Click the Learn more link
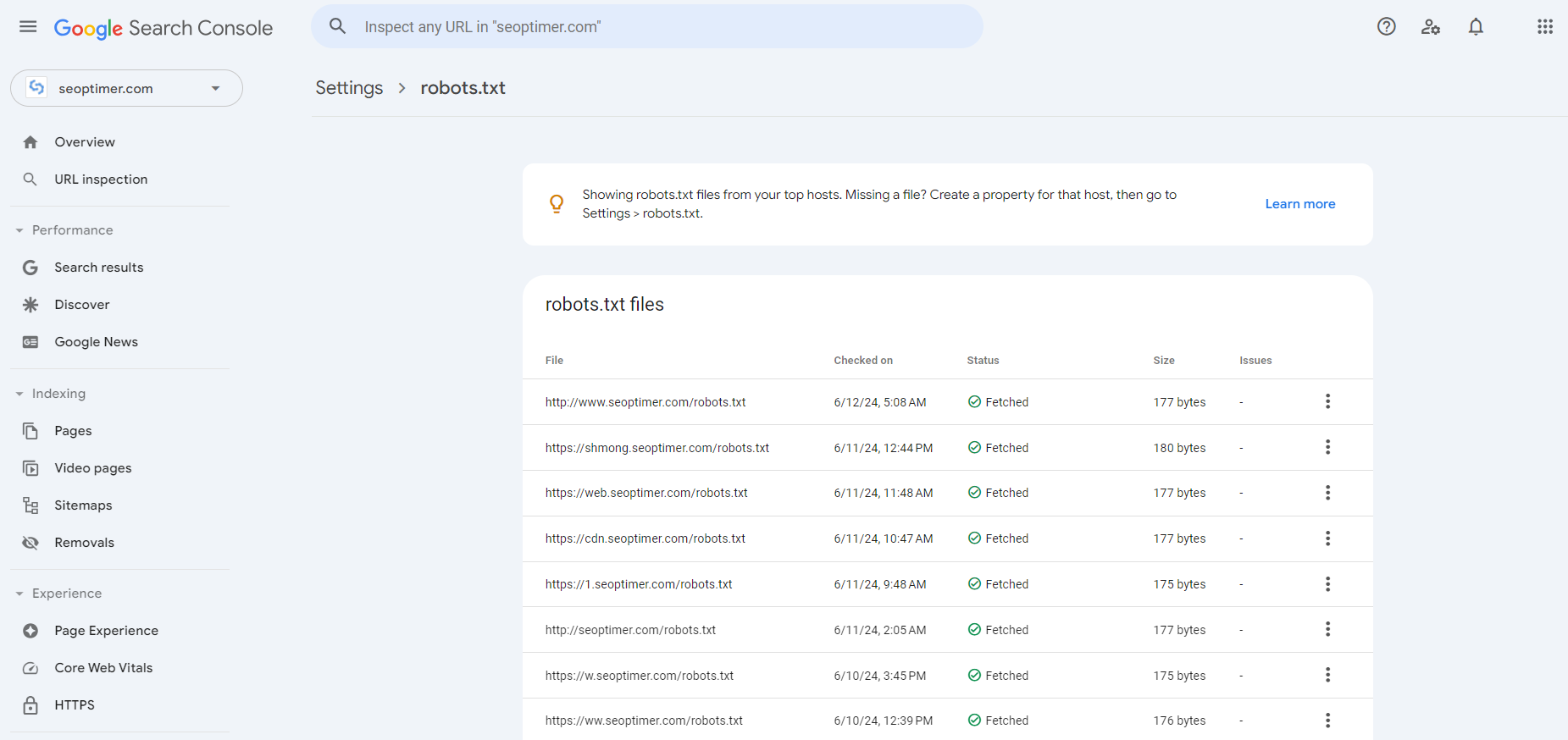 coord(1299,204)
